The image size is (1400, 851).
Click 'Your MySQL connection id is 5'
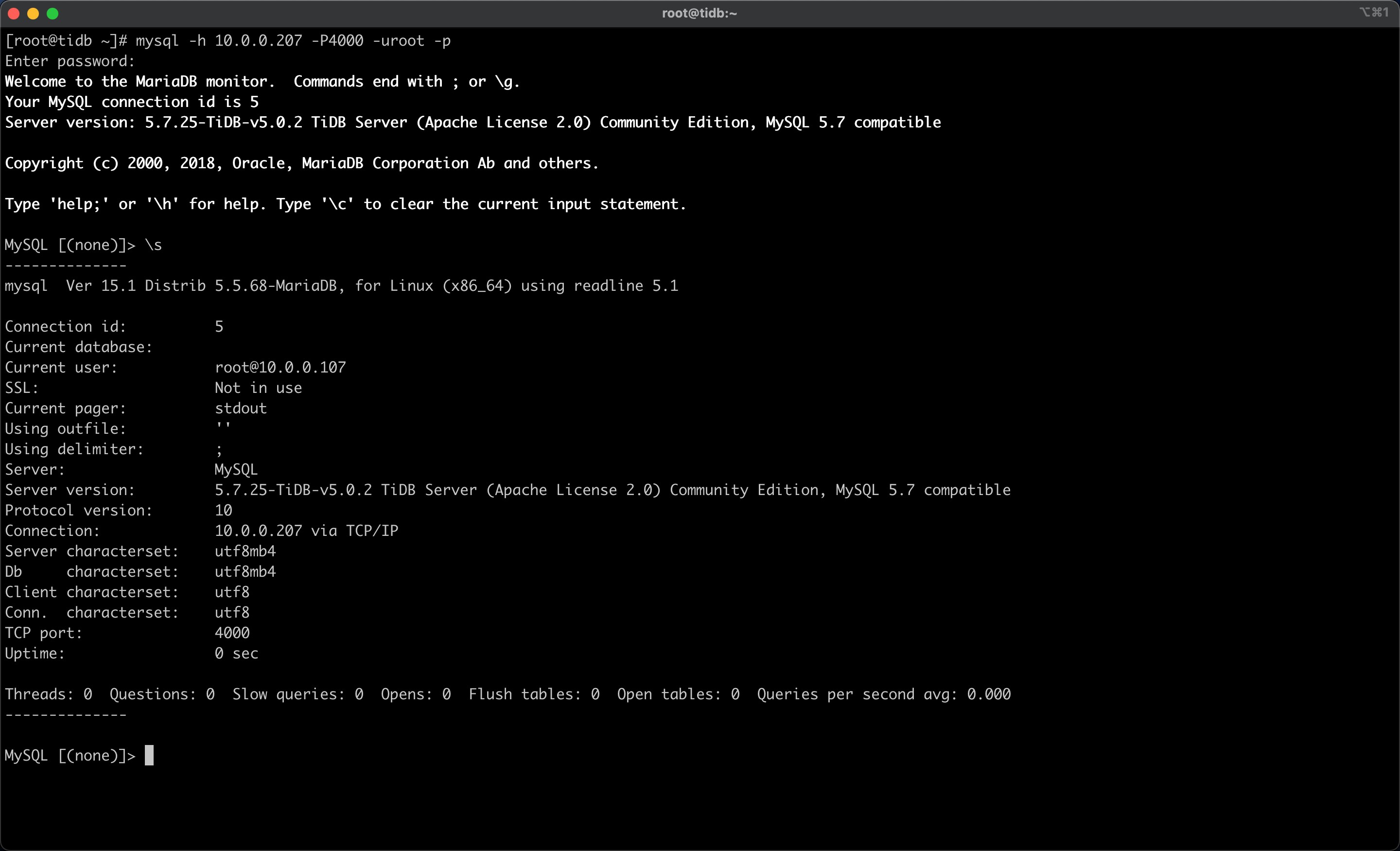[x=132, y=102]
